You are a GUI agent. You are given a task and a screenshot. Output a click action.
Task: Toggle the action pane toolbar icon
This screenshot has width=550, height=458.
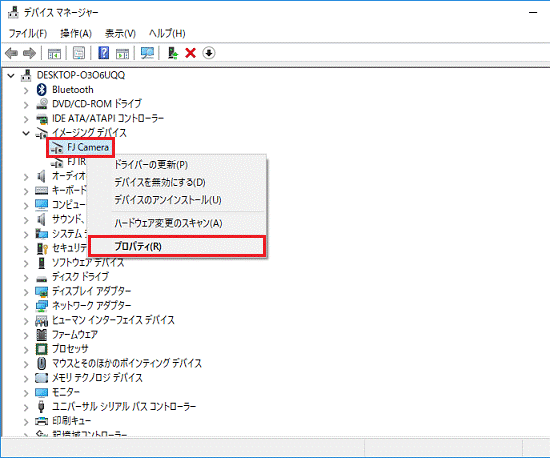coord(122,53)
